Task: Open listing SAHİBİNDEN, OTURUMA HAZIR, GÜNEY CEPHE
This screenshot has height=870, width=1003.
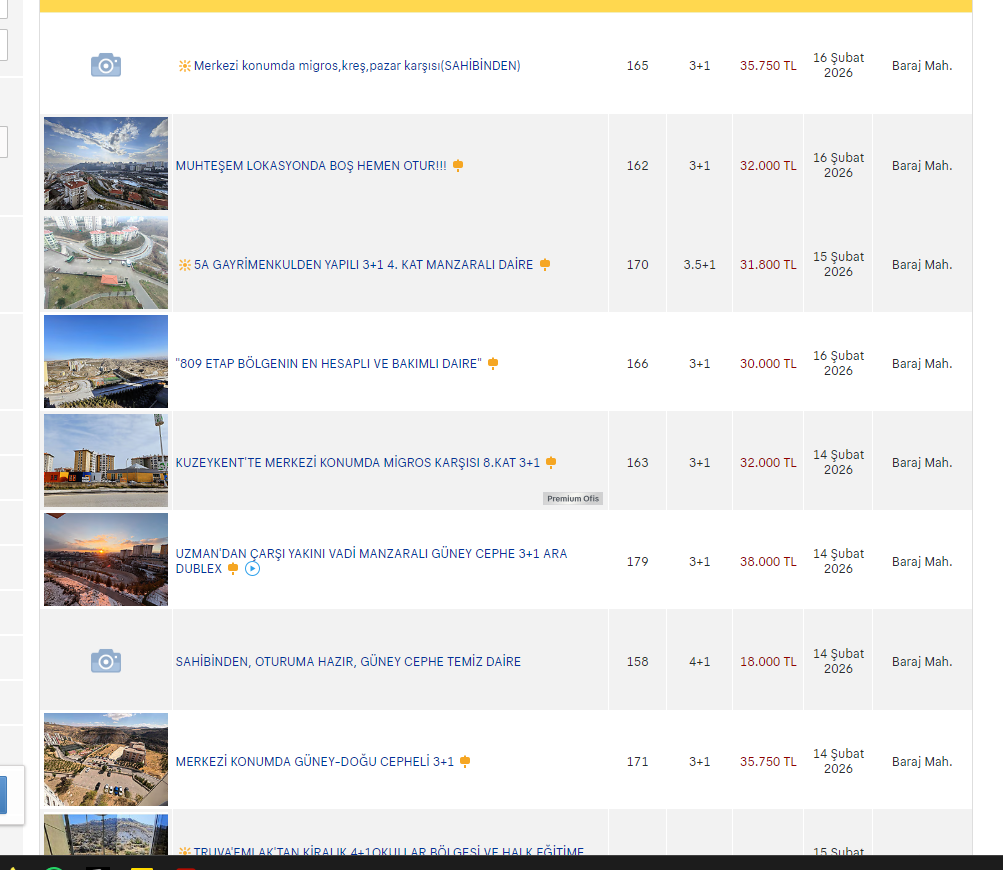Action: click(348, 661)
